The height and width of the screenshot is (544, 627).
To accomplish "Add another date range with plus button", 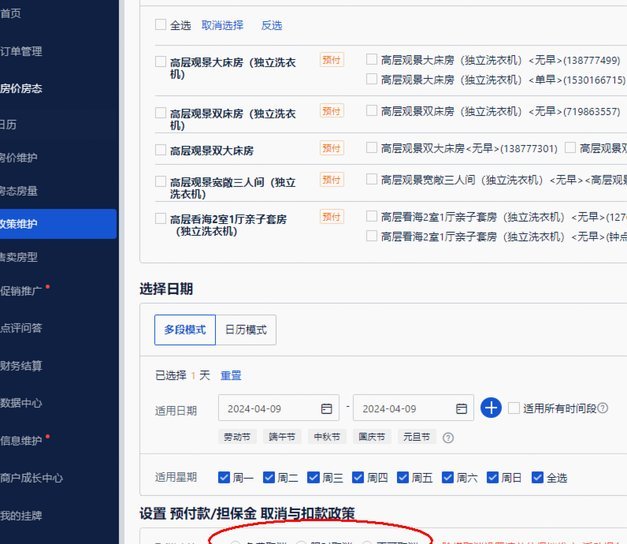I will (x=491, y=408).
